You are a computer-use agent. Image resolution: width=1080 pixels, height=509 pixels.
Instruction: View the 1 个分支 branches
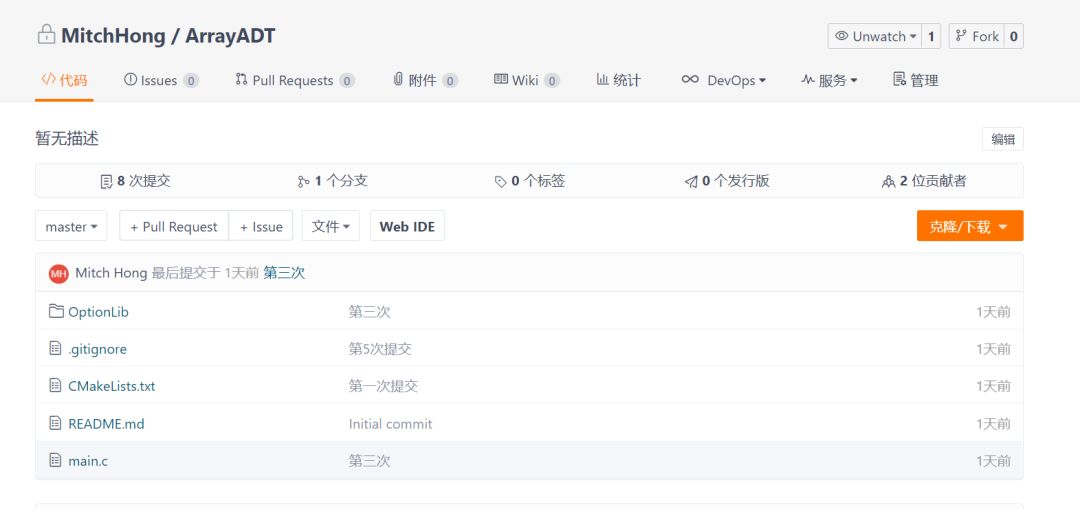(333, 181)
